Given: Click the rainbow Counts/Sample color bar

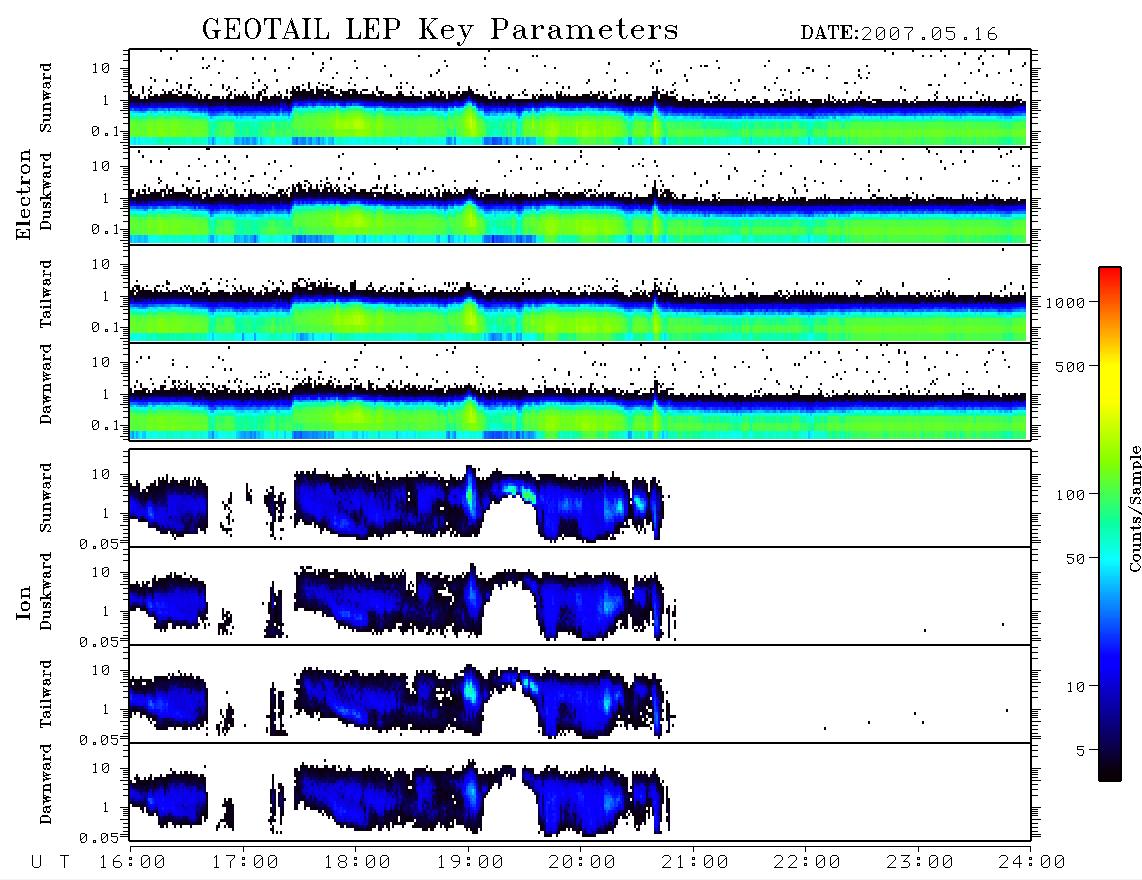Looking at the screenshot, I should [x=1110, y=524].
